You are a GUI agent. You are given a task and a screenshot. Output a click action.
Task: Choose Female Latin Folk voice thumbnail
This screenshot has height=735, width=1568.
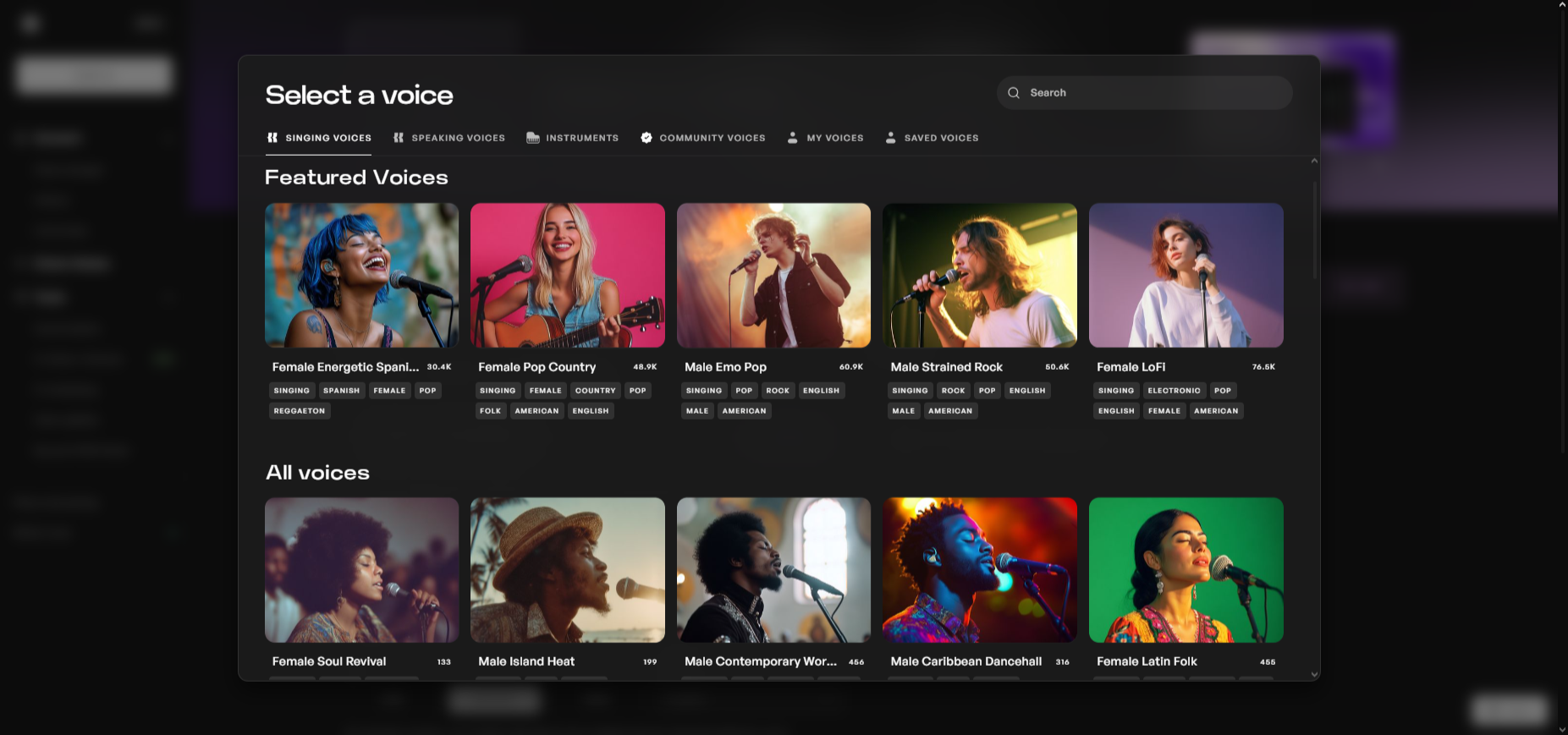[1186, 570]
